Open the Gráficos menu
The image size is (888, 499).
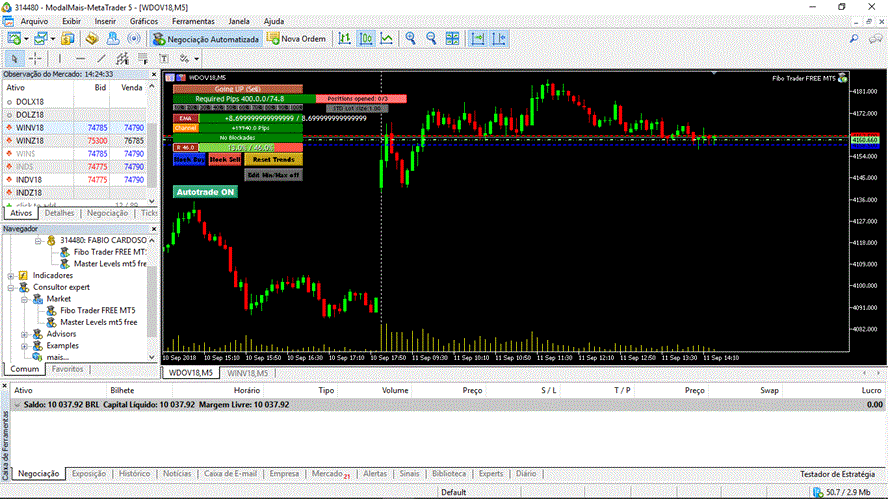click(144, 21)
